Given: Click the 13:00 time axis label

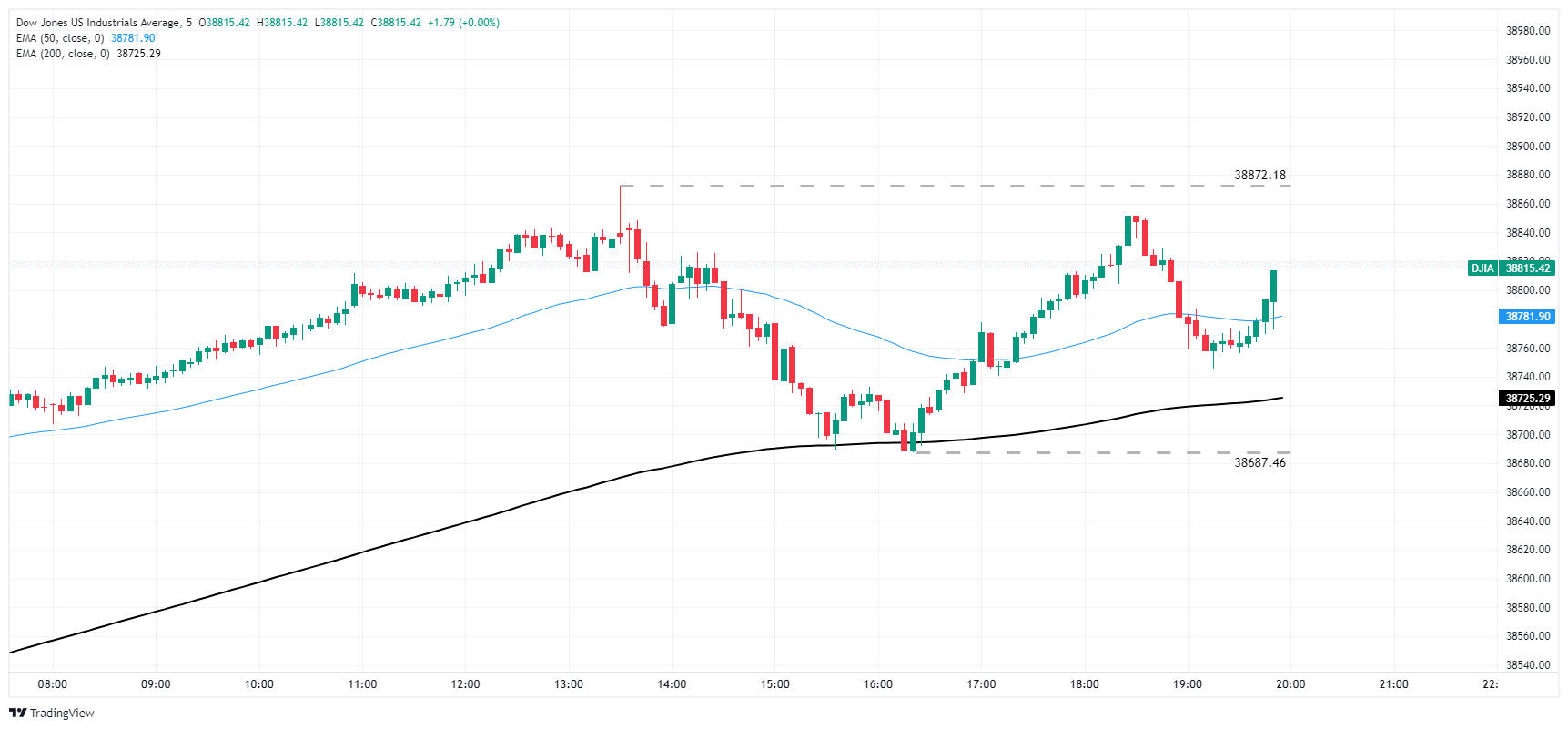Looking at the screenshot, I should click(x=569, y=684).
